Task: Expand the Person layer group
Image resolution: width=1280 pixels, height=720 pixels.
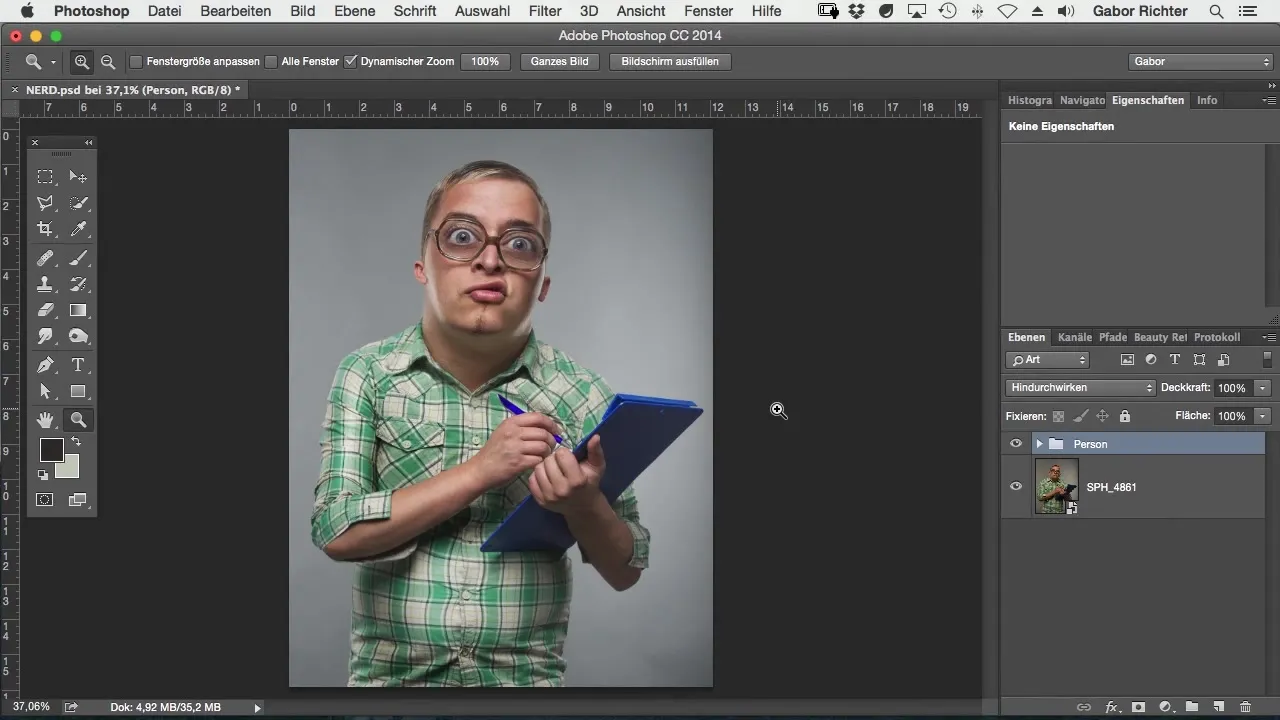Action: (x=1039, y=444)
